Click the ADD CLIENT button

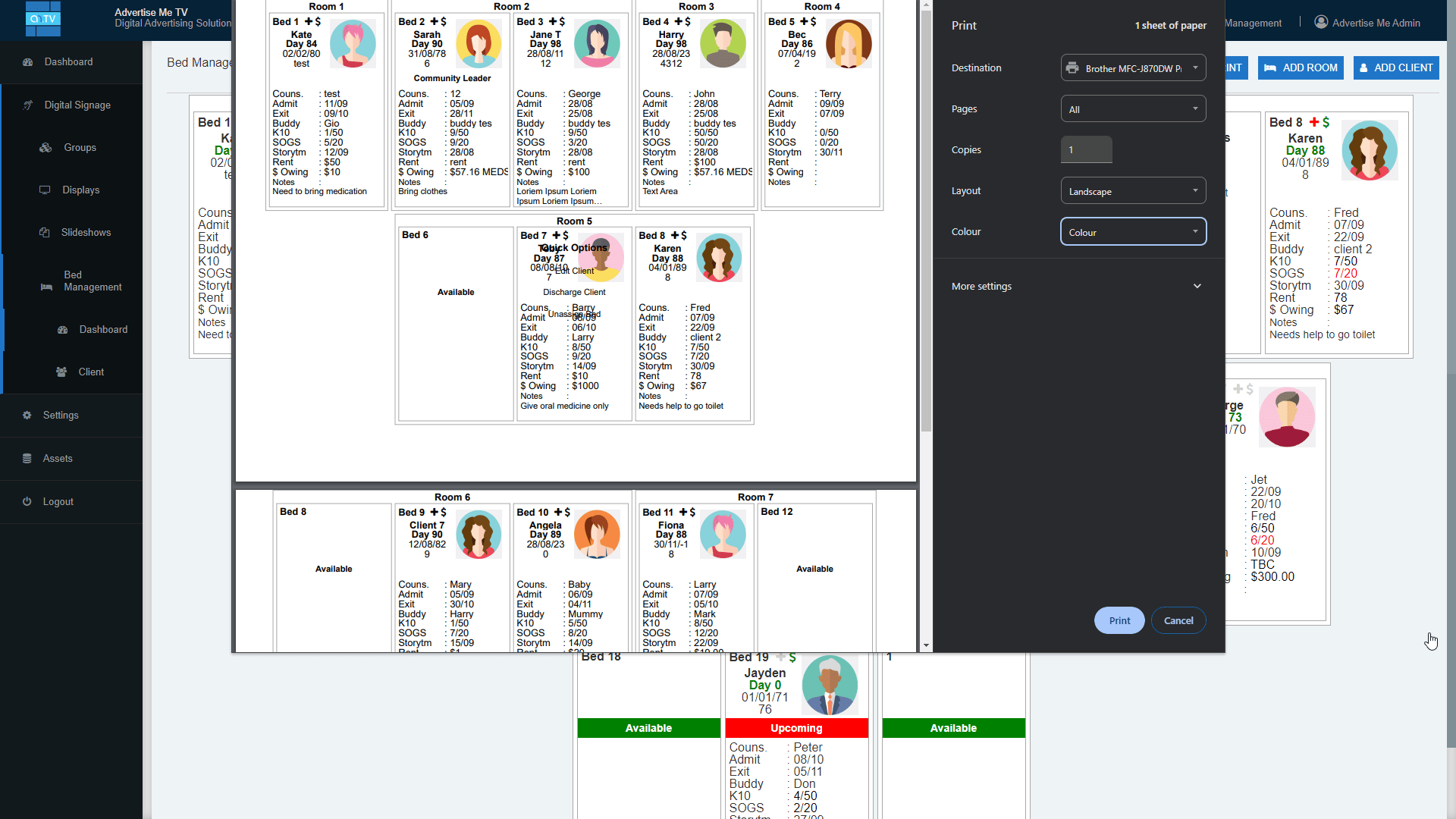click(1395, 67)
